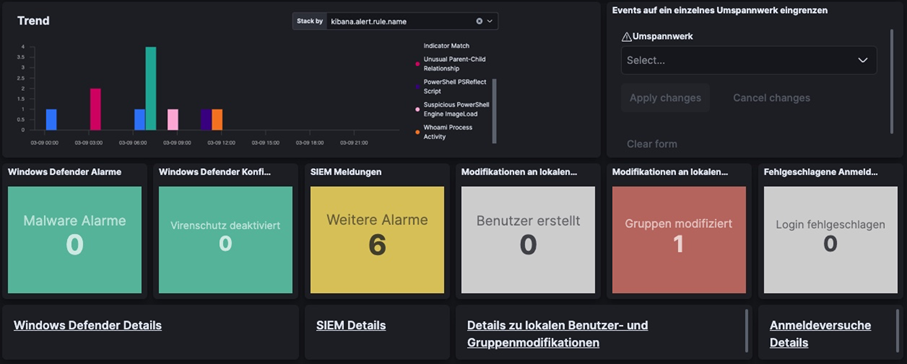This screenshot has width=907, height=364.
Task: Select the Unusual Parent-Child Relationship legend label
Action: (x=454, y=64)
